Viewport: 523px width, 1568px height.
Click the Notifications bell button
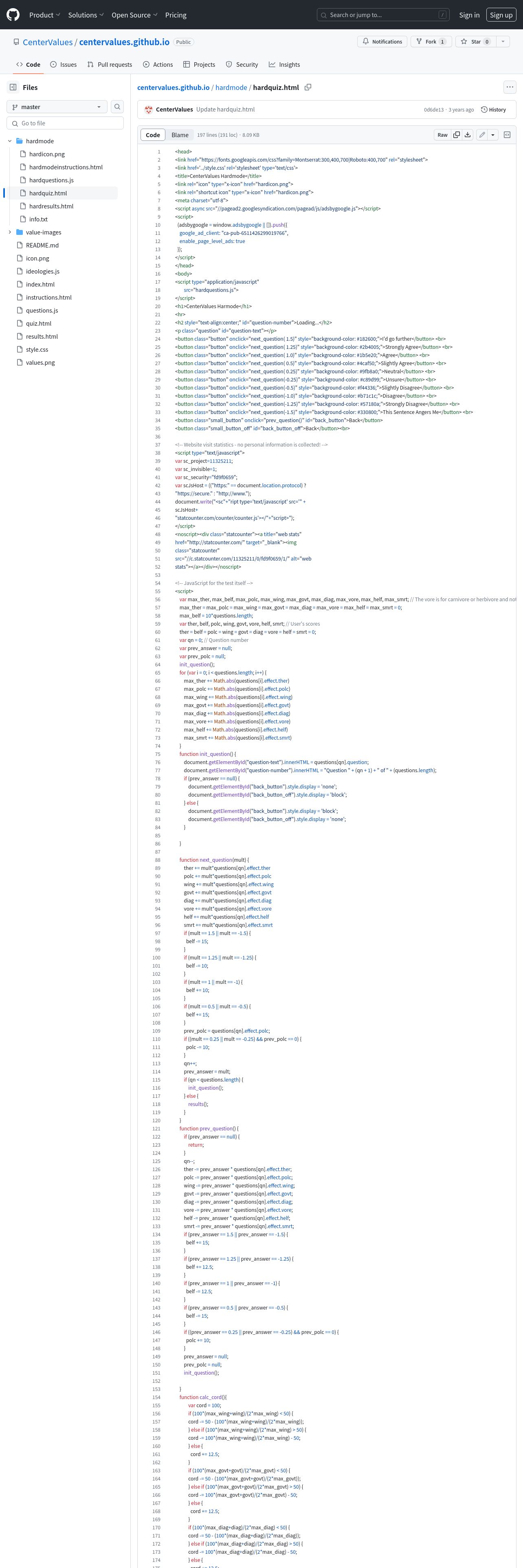click(x=382, y=42)
